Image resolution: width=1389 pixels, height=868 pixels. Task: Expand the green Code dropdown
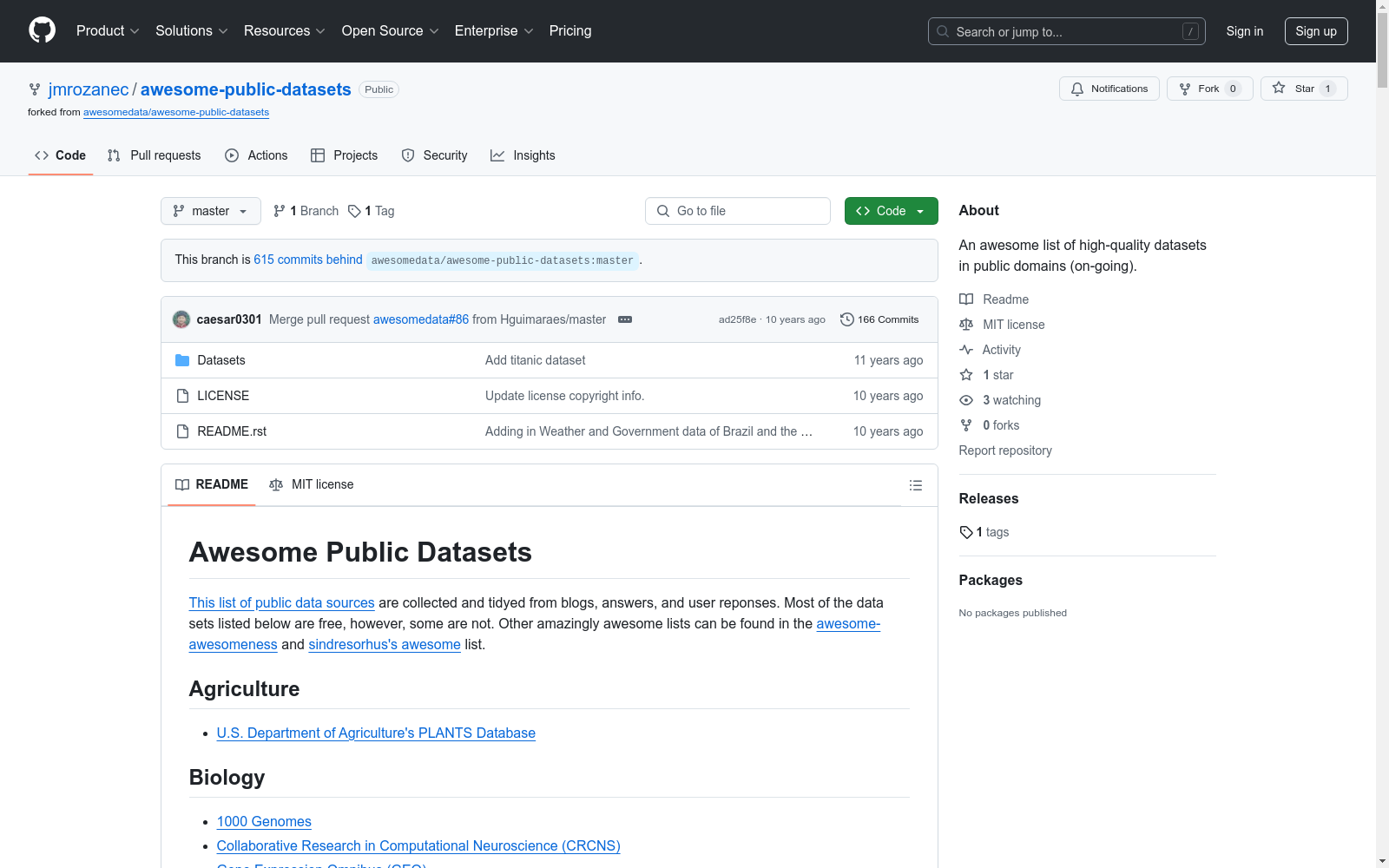891,211
